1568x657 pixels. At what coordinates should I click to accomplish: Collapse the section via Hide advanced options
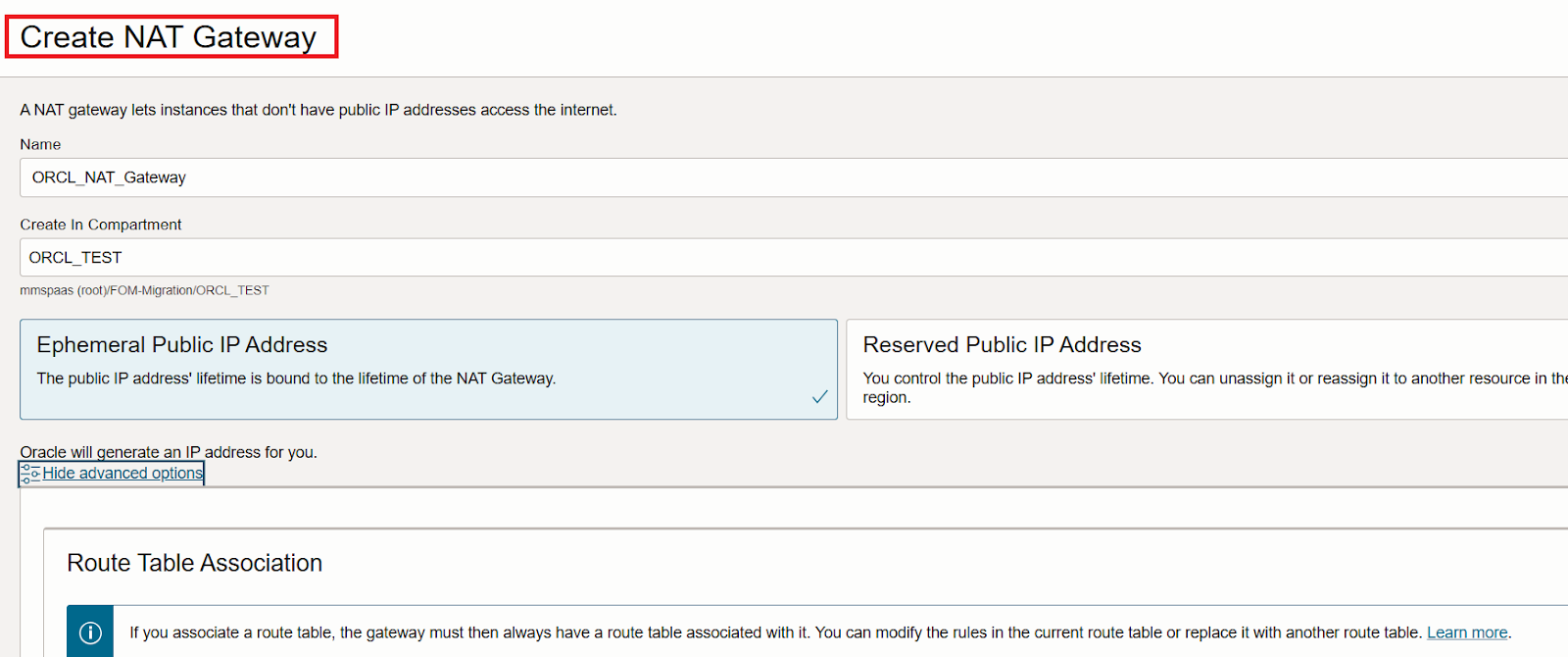122,474
